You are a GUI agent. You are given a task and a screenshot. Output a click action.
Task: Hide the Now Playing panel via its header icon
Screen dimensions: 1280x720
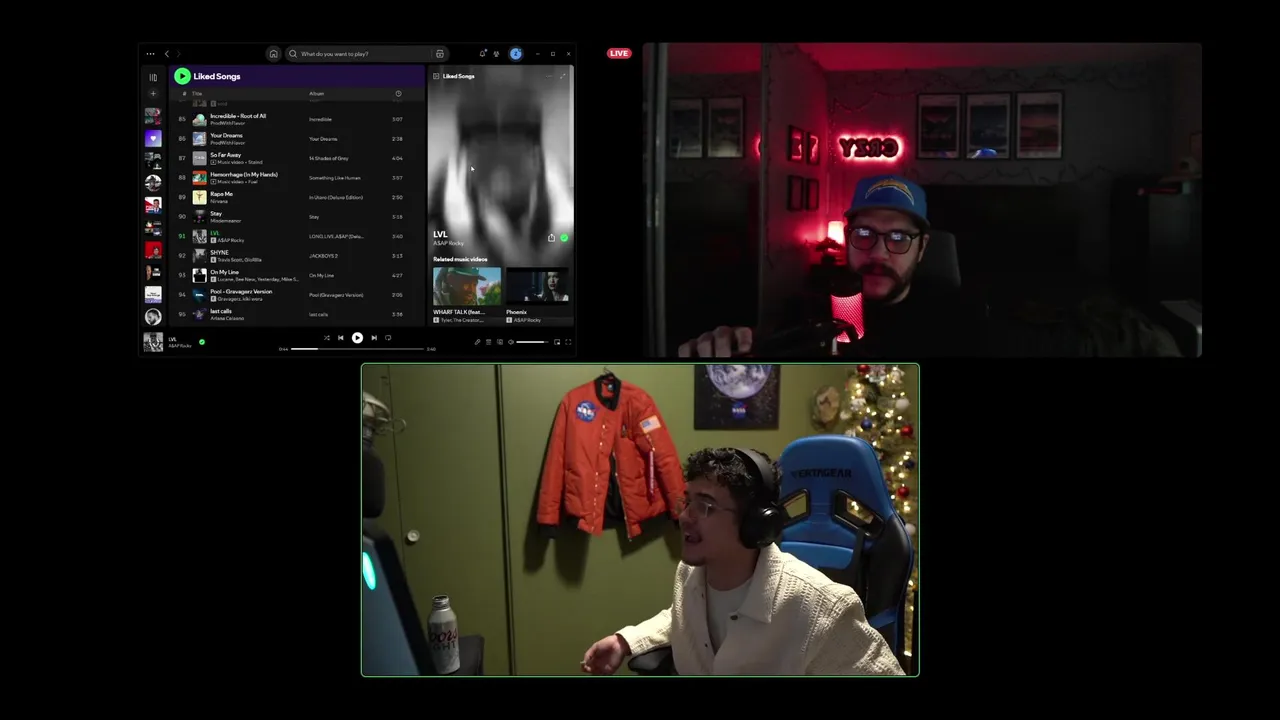(436, 76)
